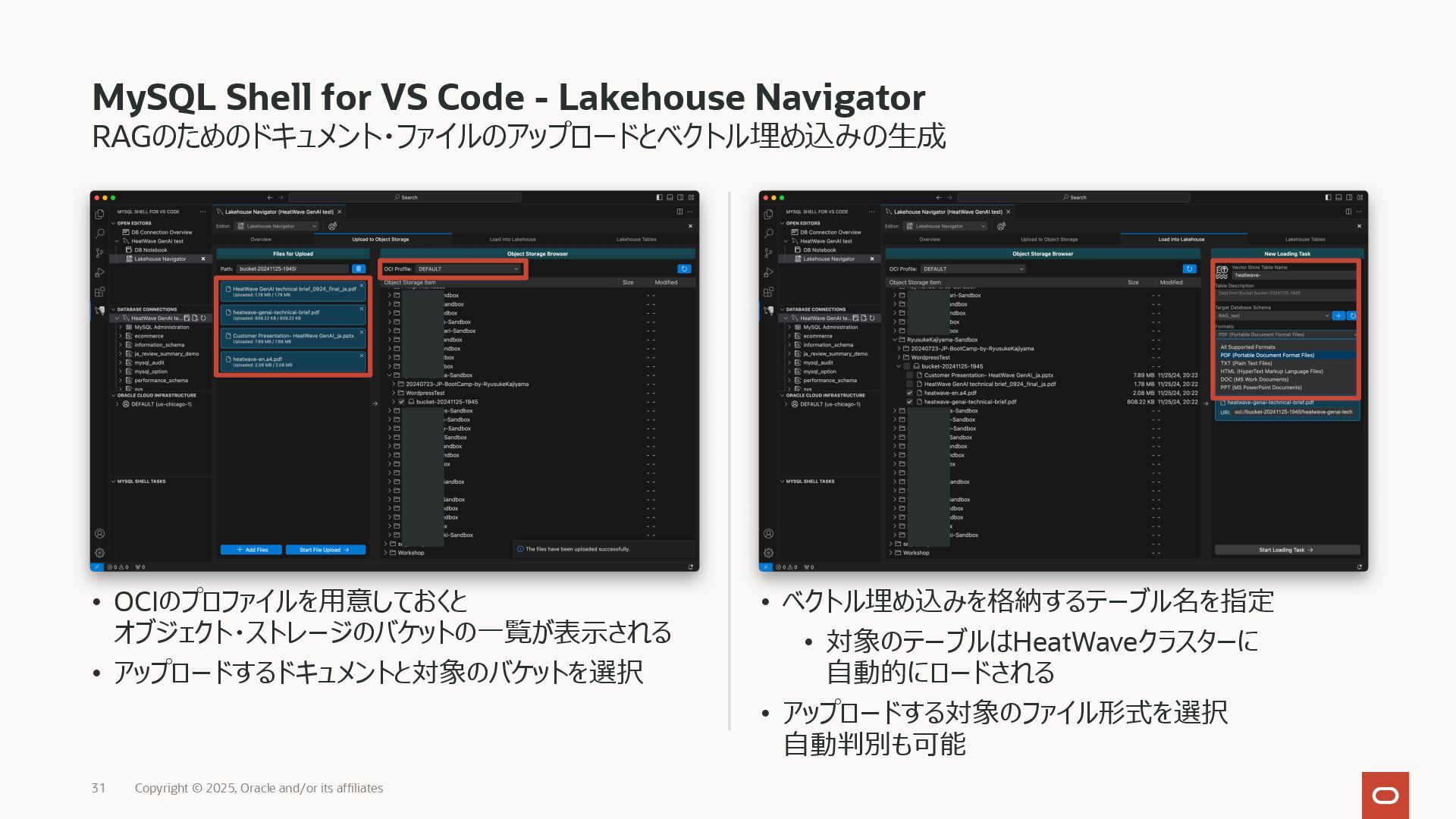Screen dimensions: 1456x819
Task: Open Source Control icon in right window
Action: click(768, 253)
